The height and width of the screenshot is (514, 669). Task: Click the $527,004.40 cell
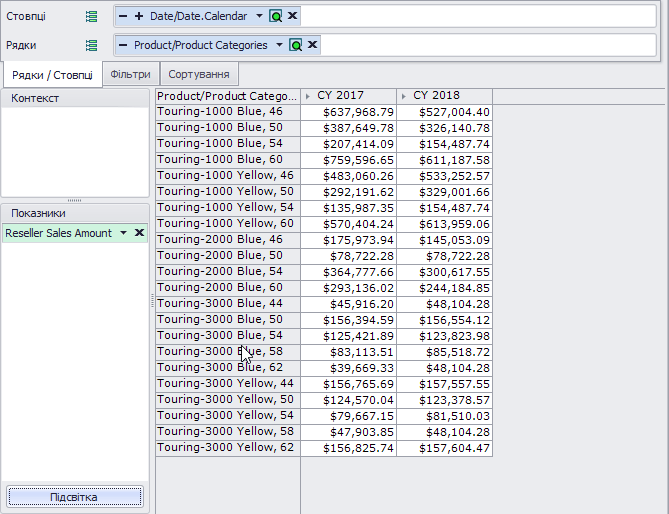tap(445, 112)
